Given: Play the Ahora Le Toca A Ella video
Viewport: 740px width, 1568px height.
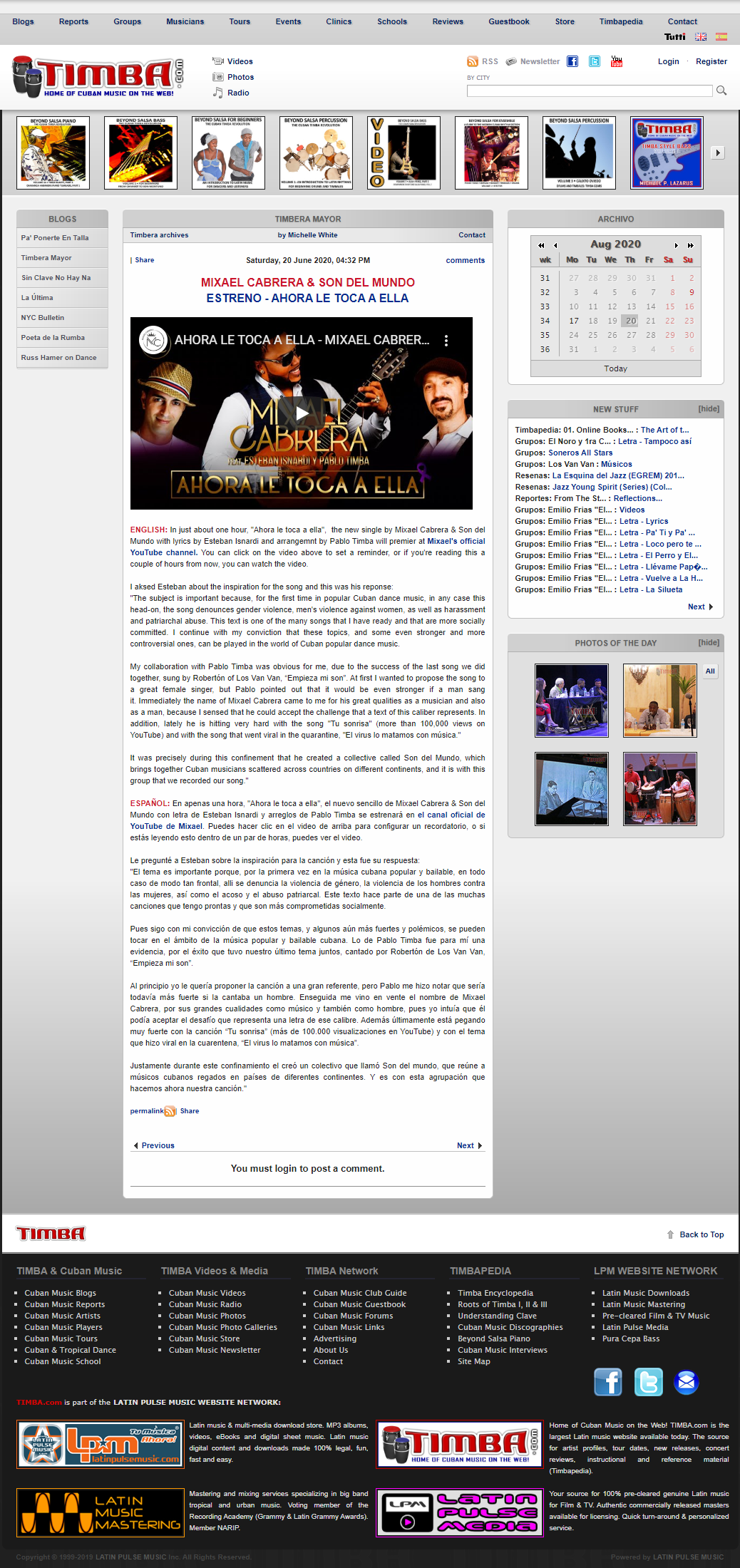Looking at the screenshot, I should [x=302, y=413].
